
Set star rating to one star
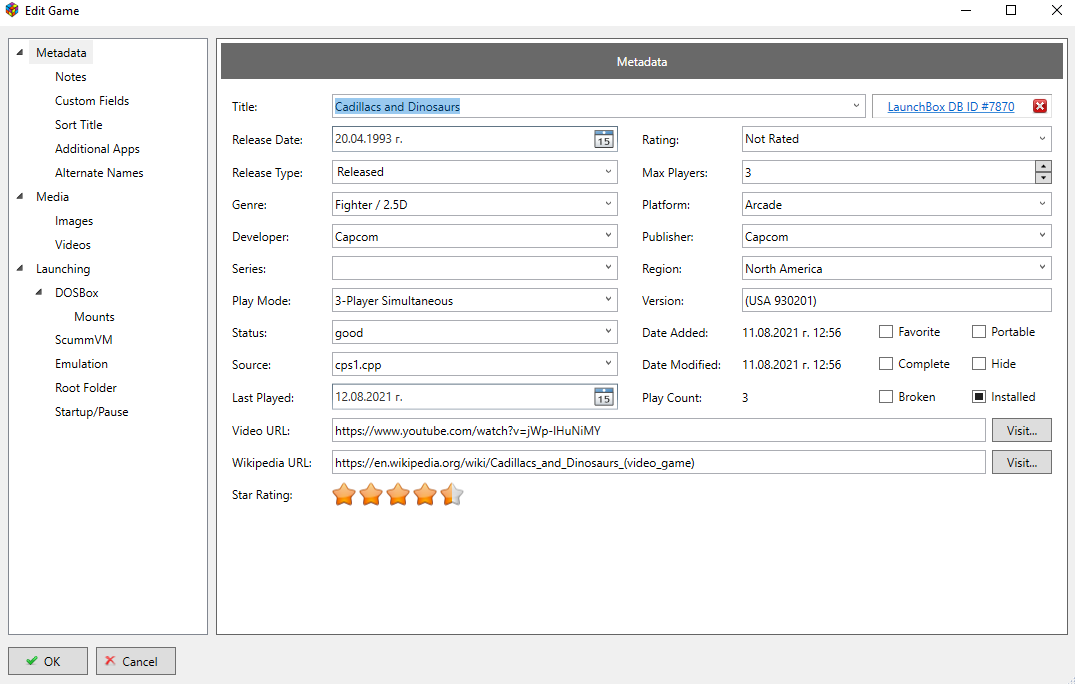tap(343, 494)
